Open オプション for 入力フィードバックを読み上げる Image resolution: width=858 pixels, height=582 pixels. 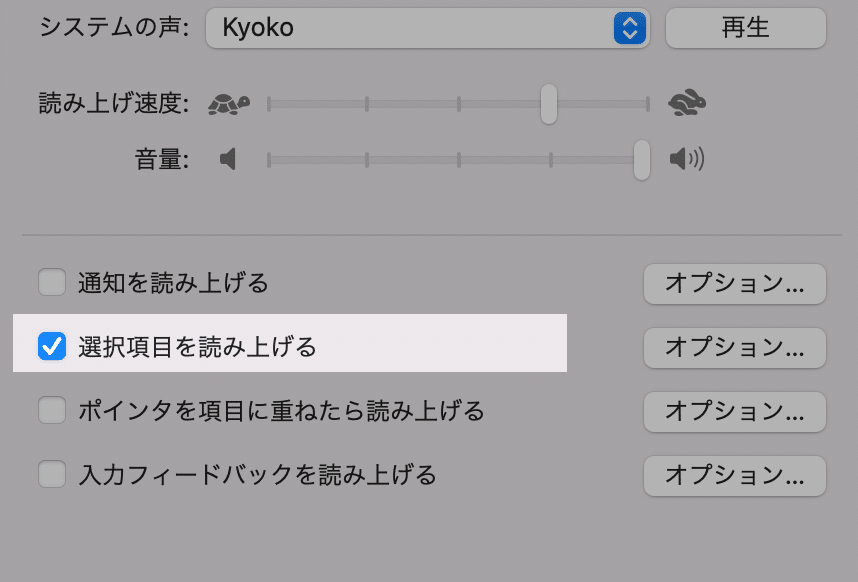point(734,476)
